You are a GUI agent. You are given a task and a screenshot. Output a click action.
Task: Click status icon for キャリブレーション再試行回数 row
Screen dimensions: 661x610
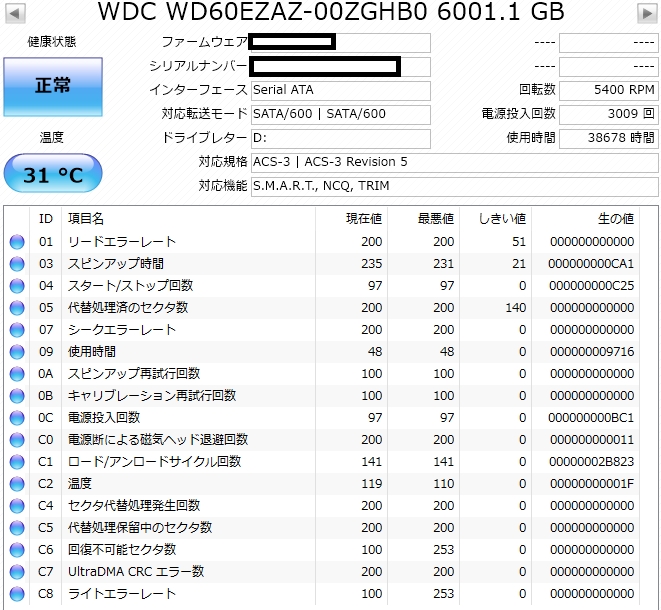click(17, 396)
